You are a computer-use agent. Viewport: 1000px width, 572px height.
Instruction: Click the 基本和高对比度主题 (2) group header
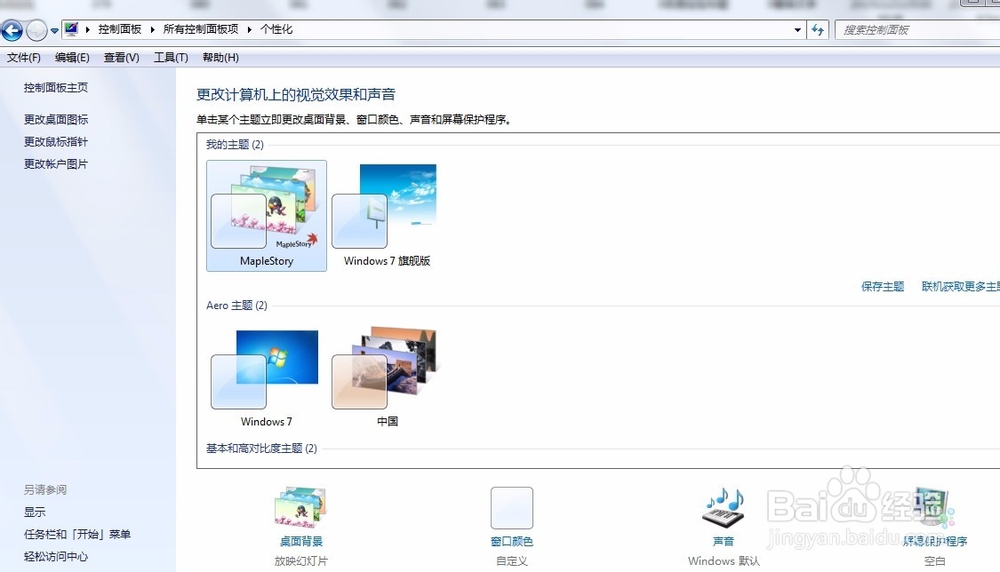261,448
